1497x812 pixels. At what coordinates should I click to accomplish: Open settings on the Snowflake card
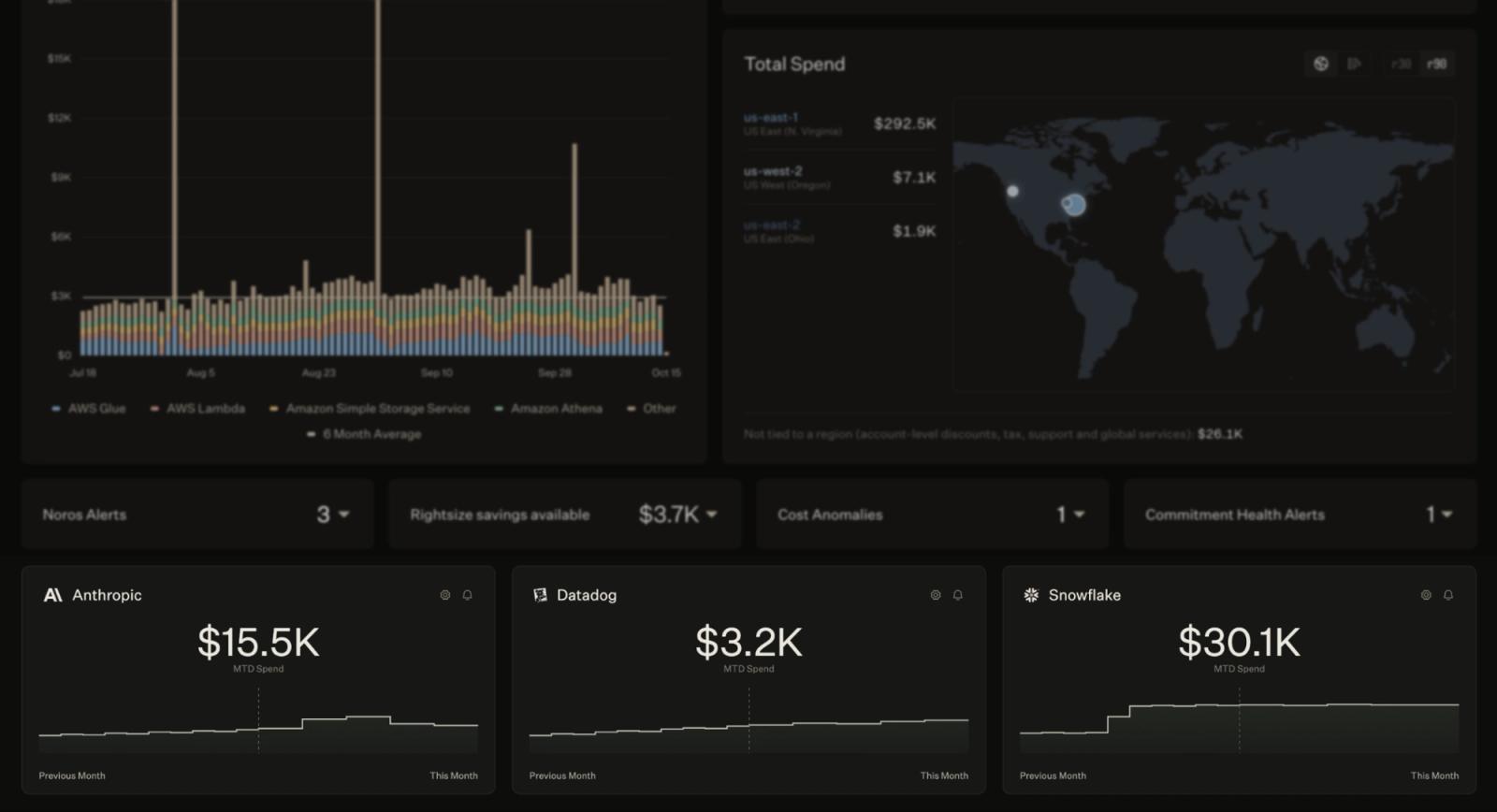coord(1426,595)
